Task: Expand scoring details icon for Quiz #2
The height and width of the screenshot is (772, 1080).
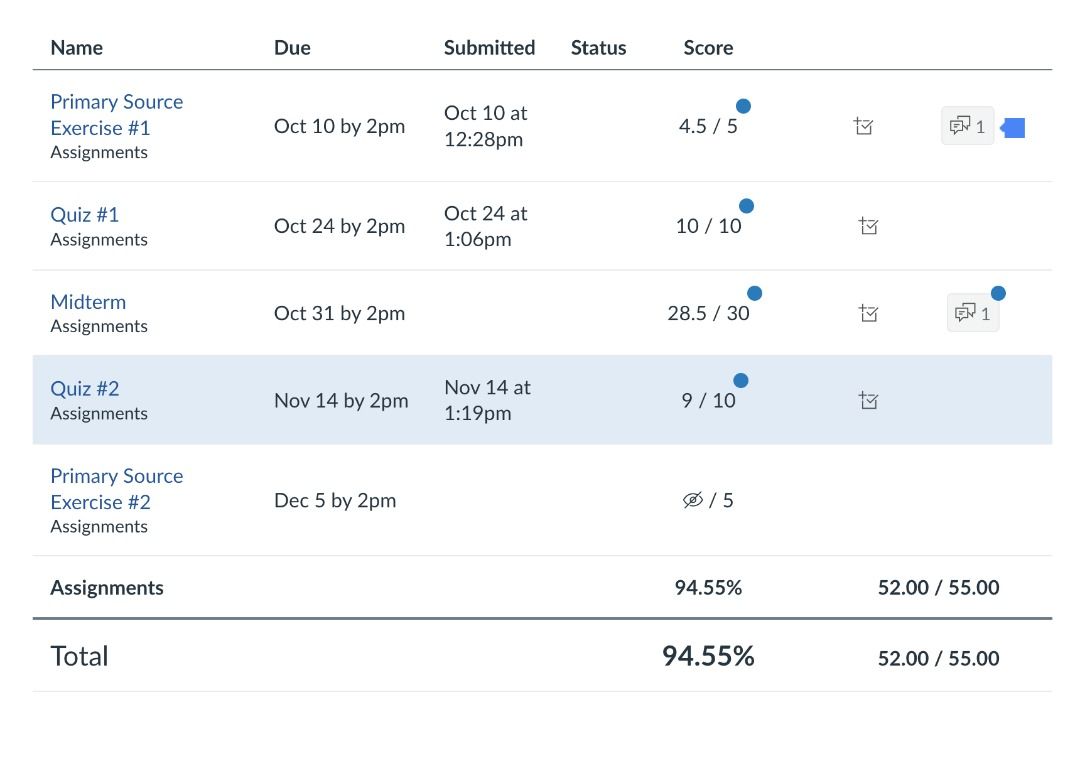Action: pos(868,401)
